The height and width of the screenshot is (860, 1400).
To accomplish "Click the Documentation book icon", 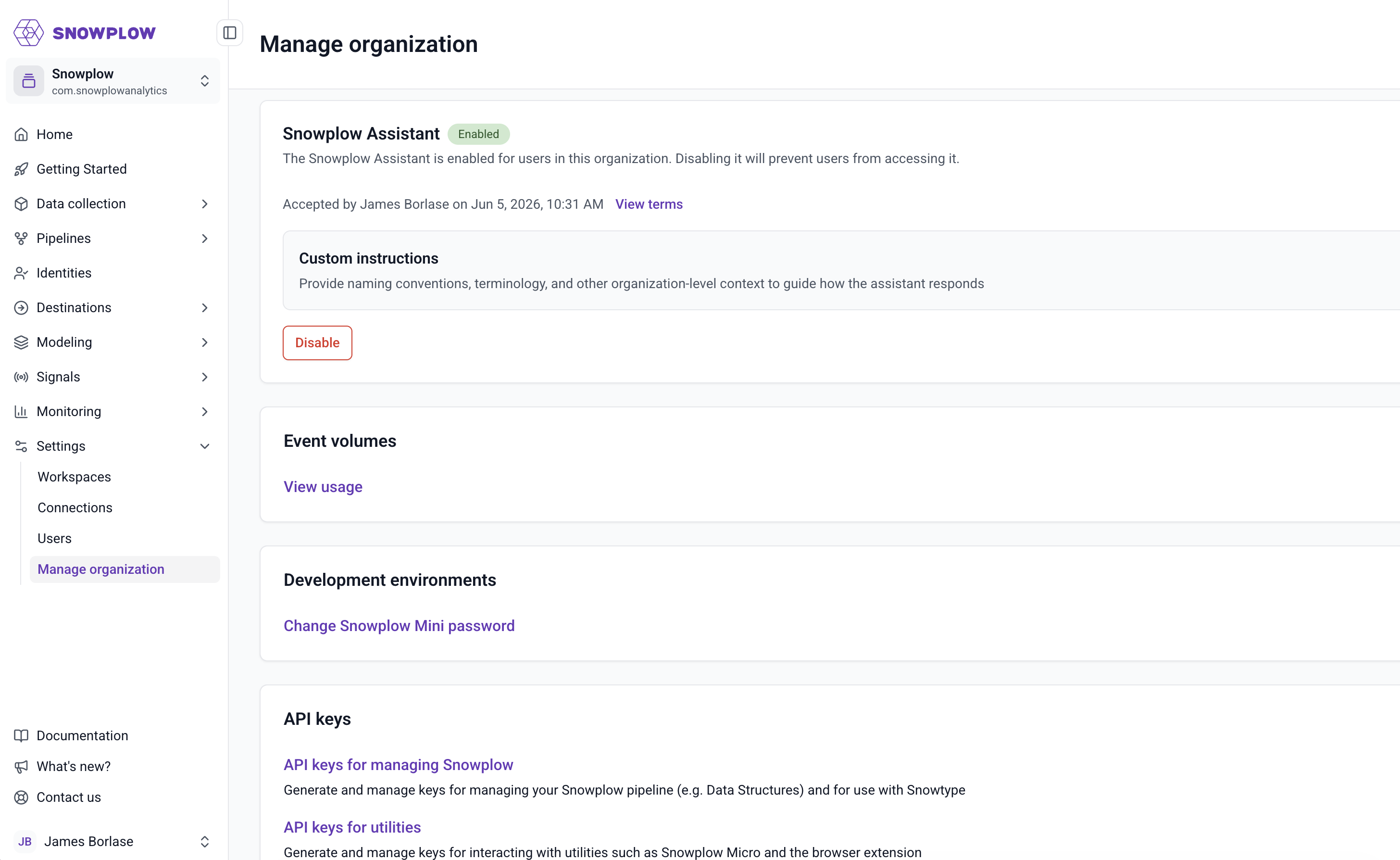I will pyautogui.click(x=21, y=736).
